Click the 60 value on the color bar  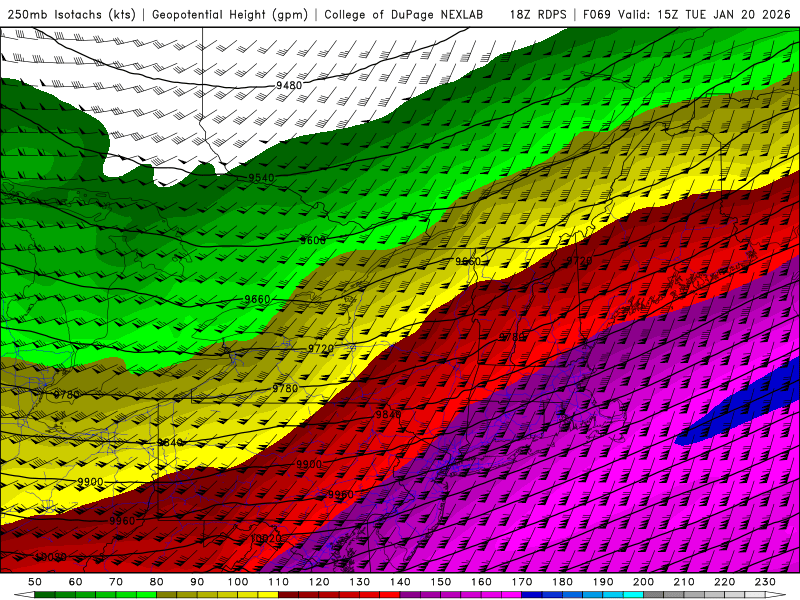75,582
